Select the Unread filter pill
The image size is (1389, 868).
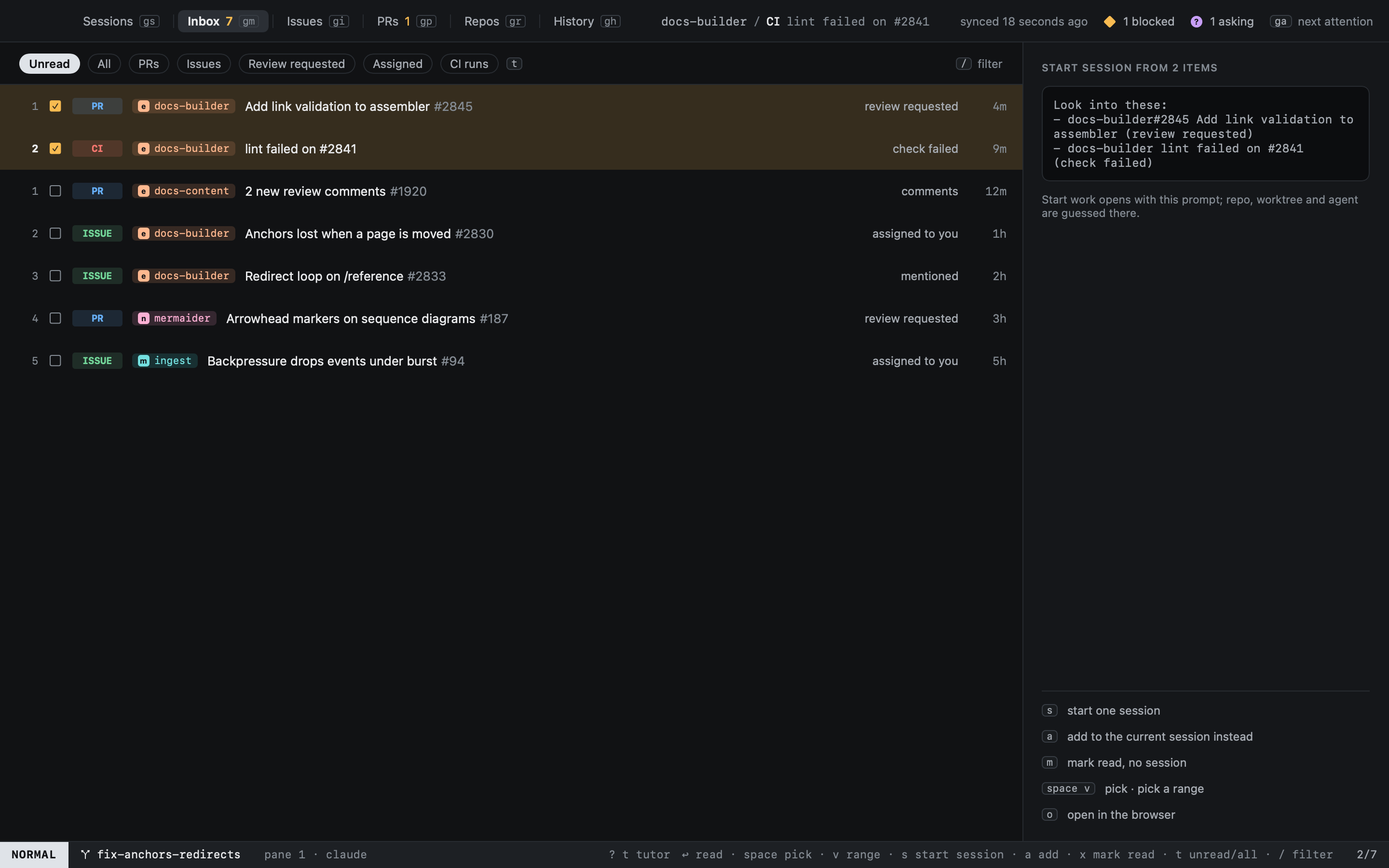(49, 64)
